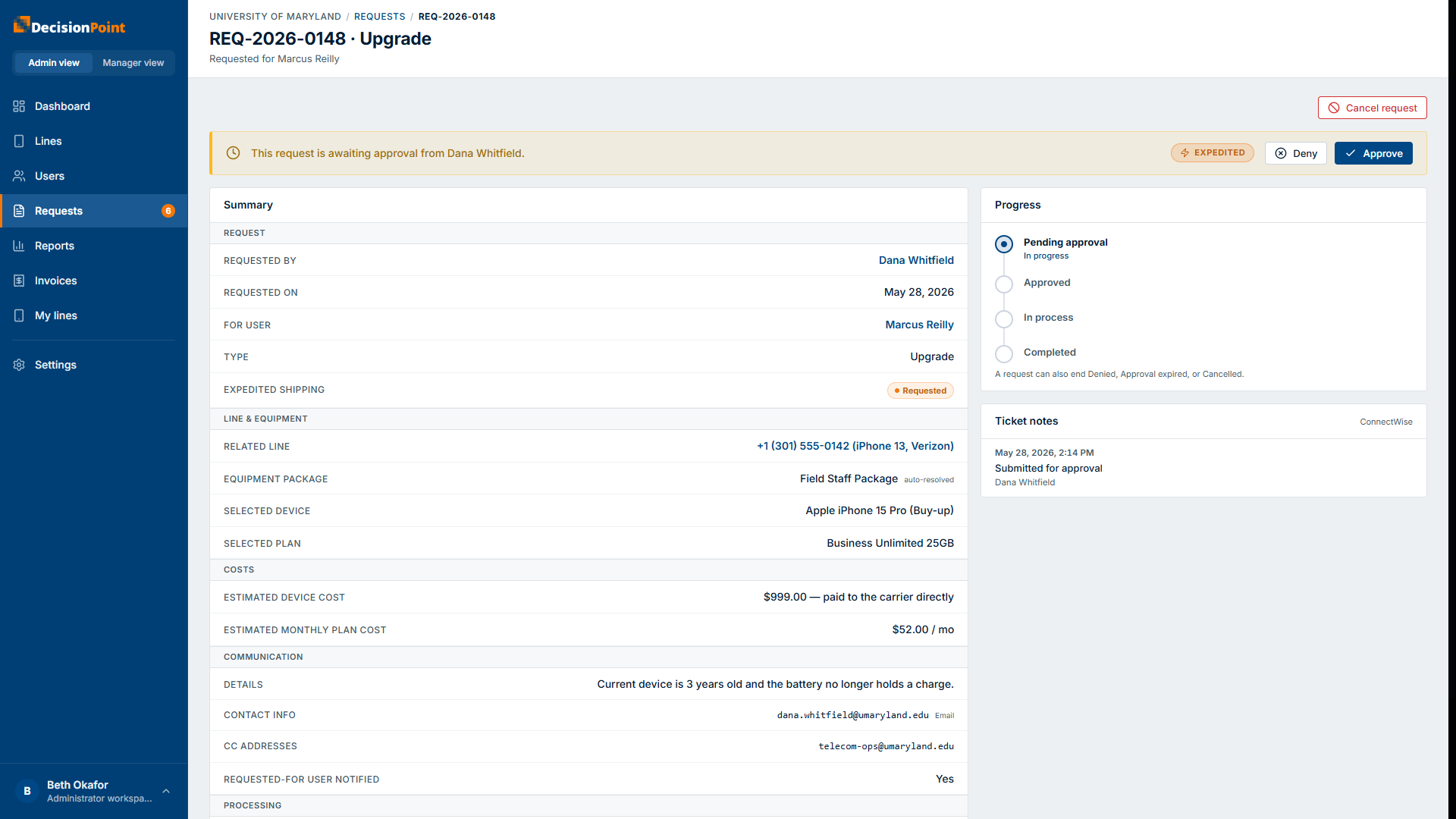This screenshot has width=1456, height=819.
Task: Select the Completed step circle
Action: [1004, 354]
